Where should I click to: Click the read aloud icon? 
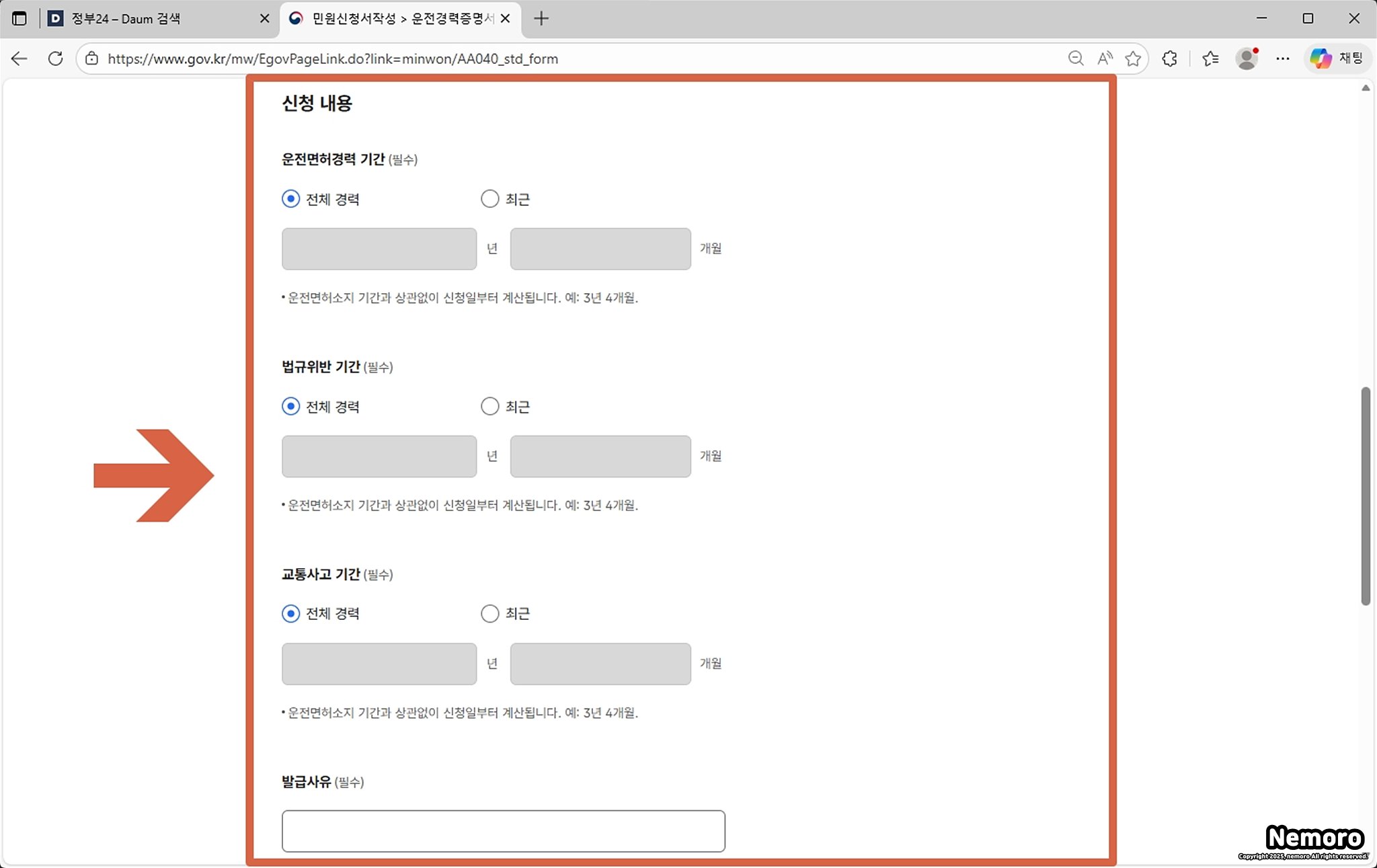click(1105, 58)
